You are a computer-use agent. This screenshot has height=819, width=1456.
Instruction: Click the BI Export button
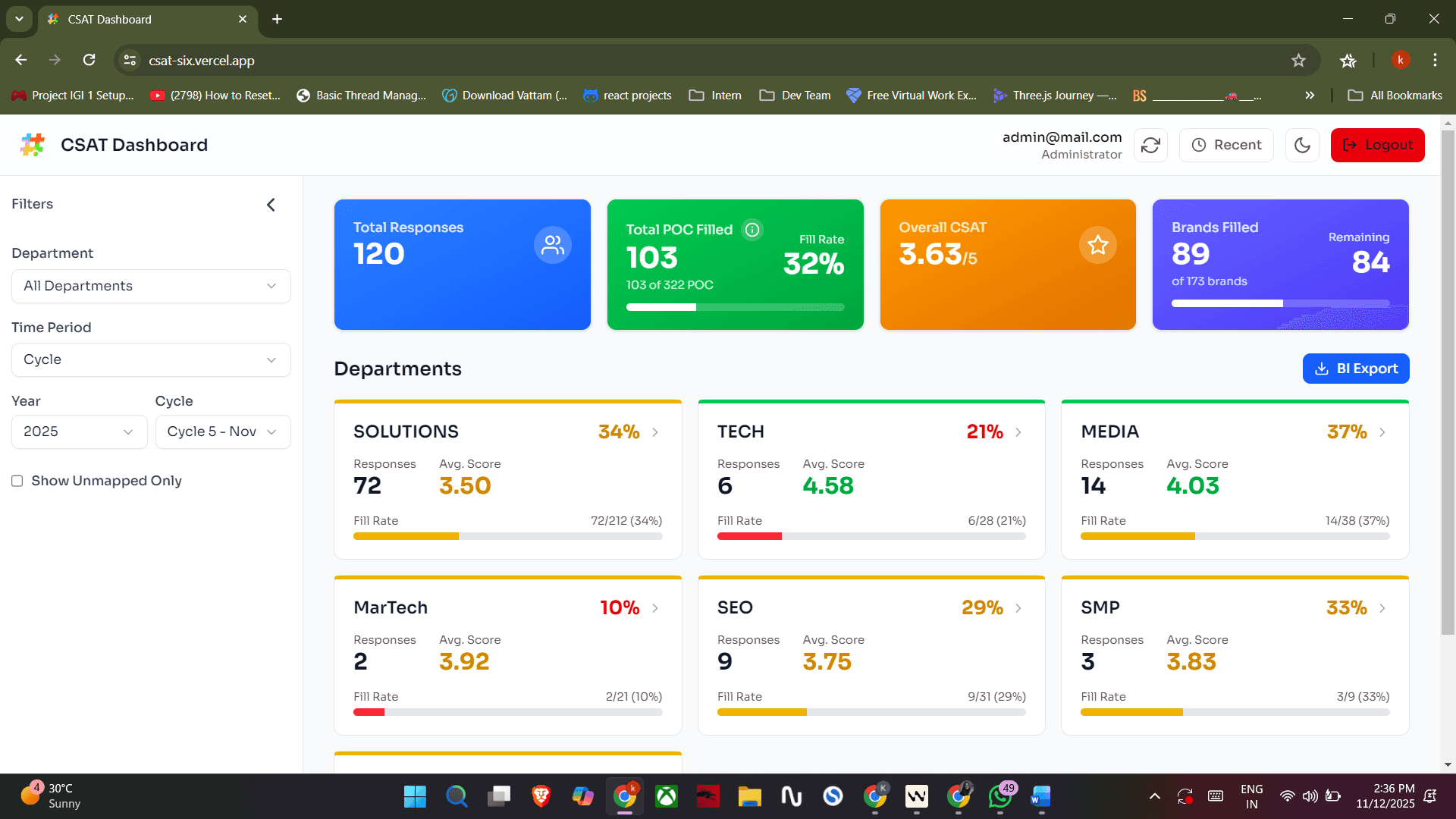point(1355,369)
